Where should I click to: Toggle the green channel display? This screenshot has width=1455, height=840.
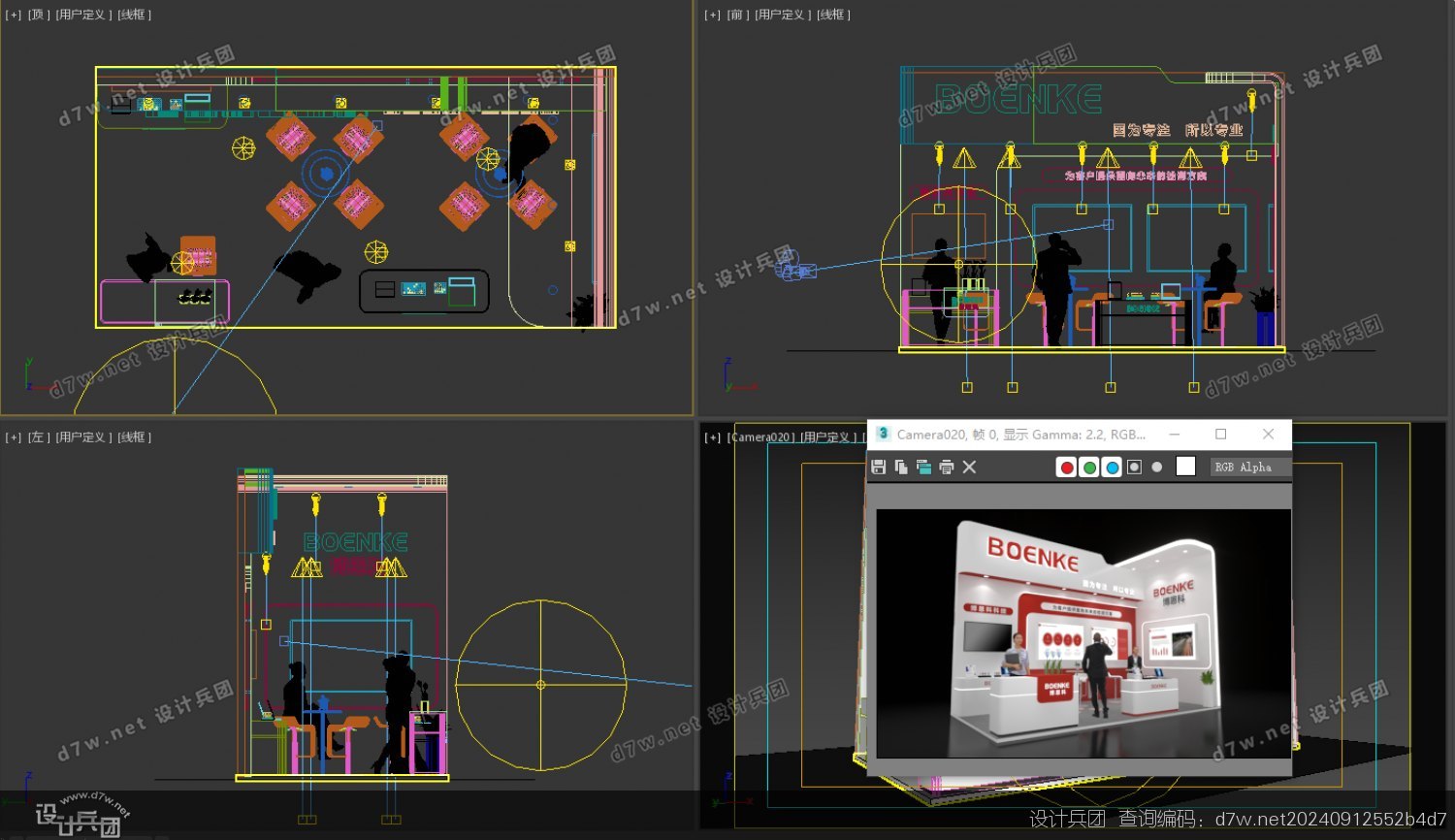click(1089, 468)
